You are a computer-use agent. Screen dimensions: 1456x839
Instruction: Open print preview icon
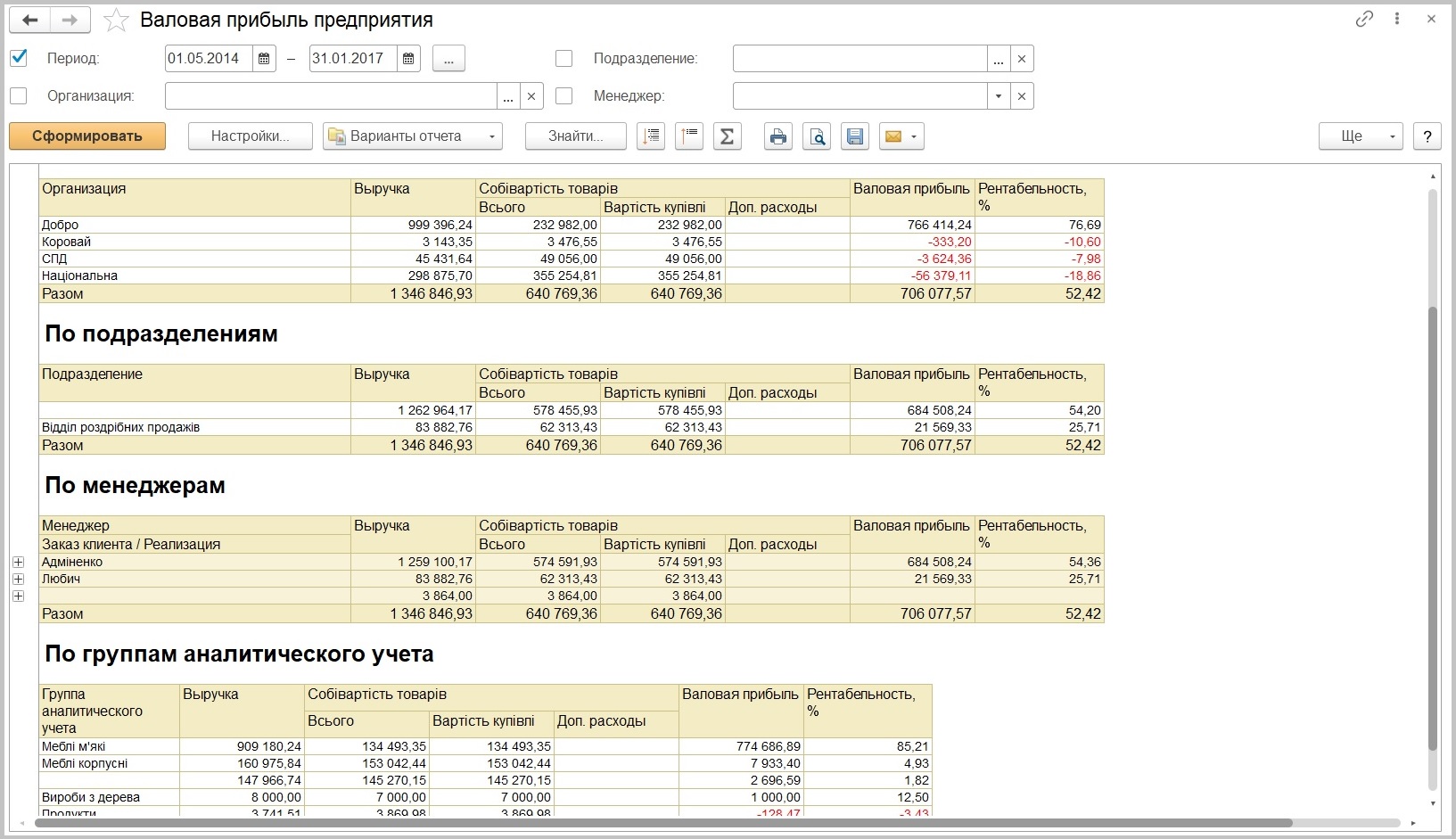click(817, 136)
